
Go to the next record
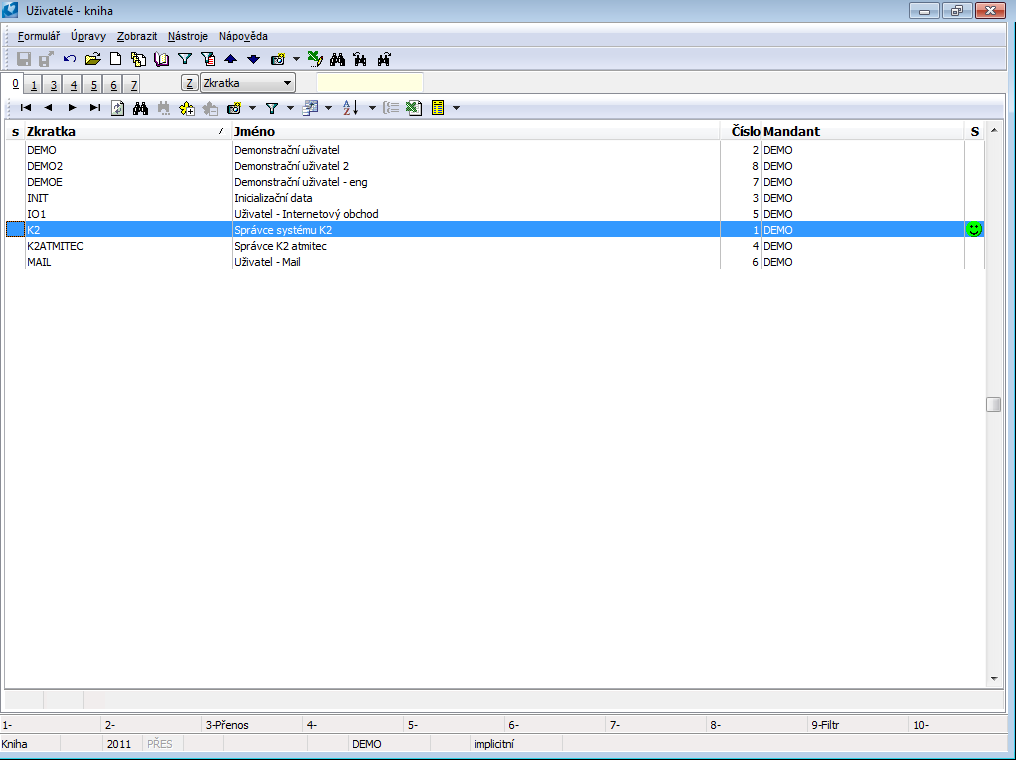(72, 108)
